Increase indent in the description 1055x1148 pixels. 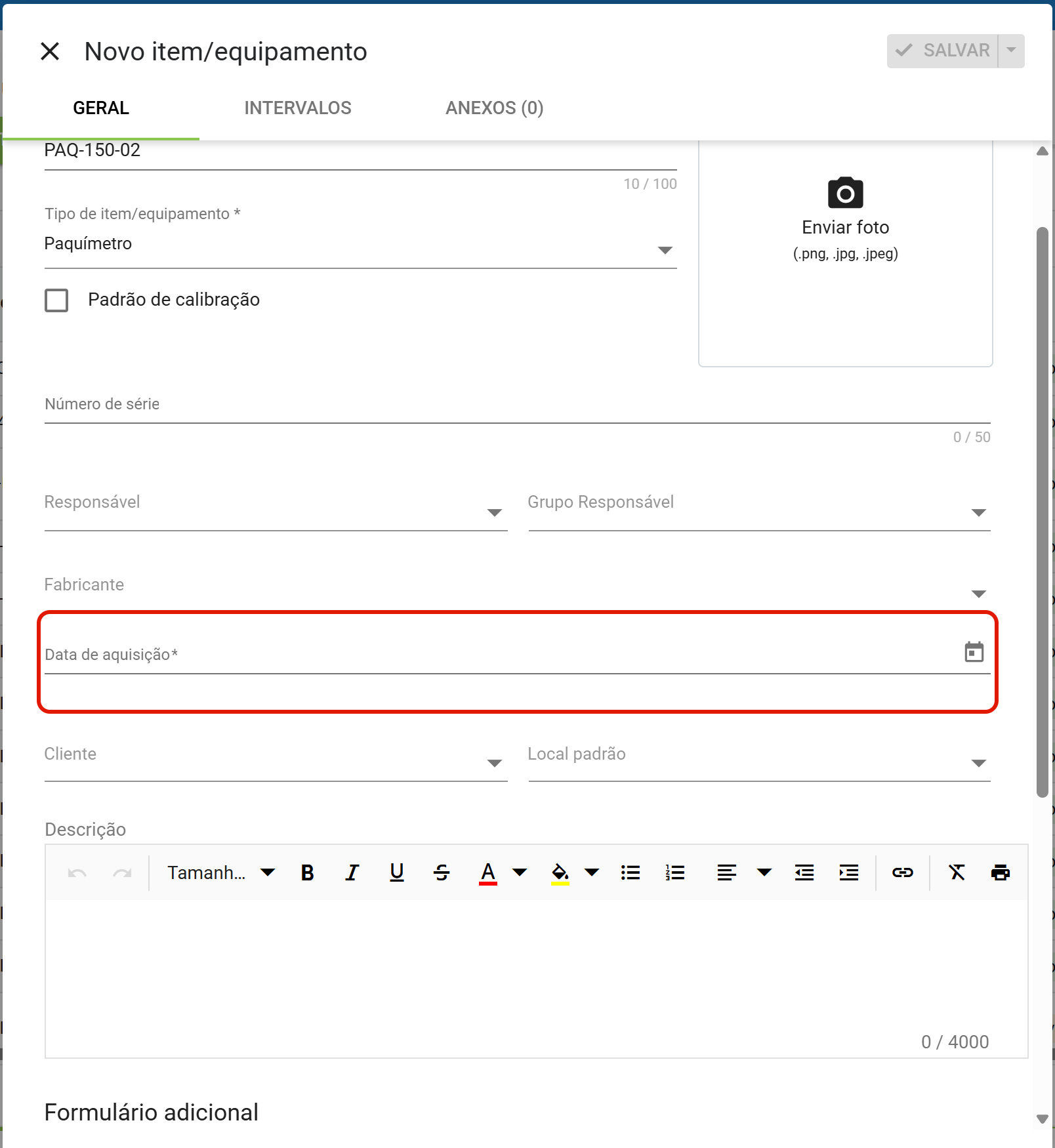coord(849,872)
